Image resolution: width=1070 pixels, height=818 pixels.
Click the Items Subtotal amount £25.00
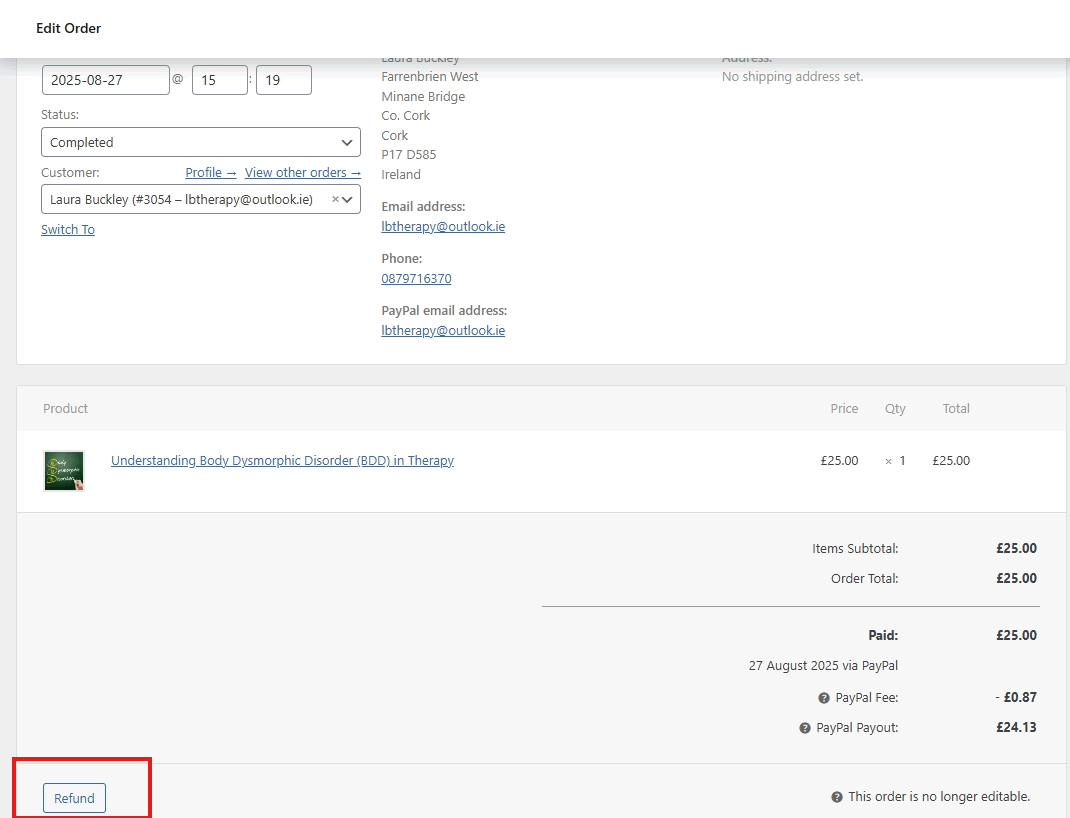coord(1016,549)
